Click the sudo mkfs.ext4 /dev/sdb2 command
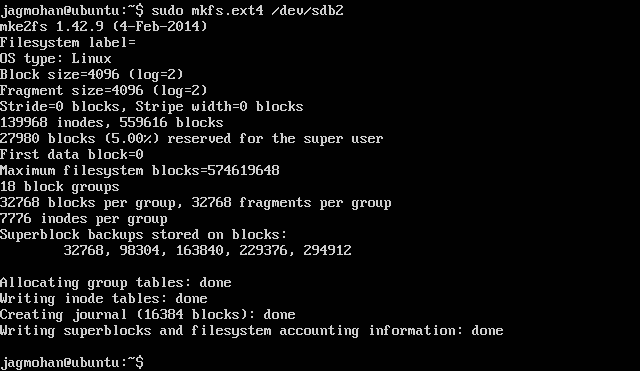This screenshot has height=371, width=640. pyautogui.click(x=248, y=11)
